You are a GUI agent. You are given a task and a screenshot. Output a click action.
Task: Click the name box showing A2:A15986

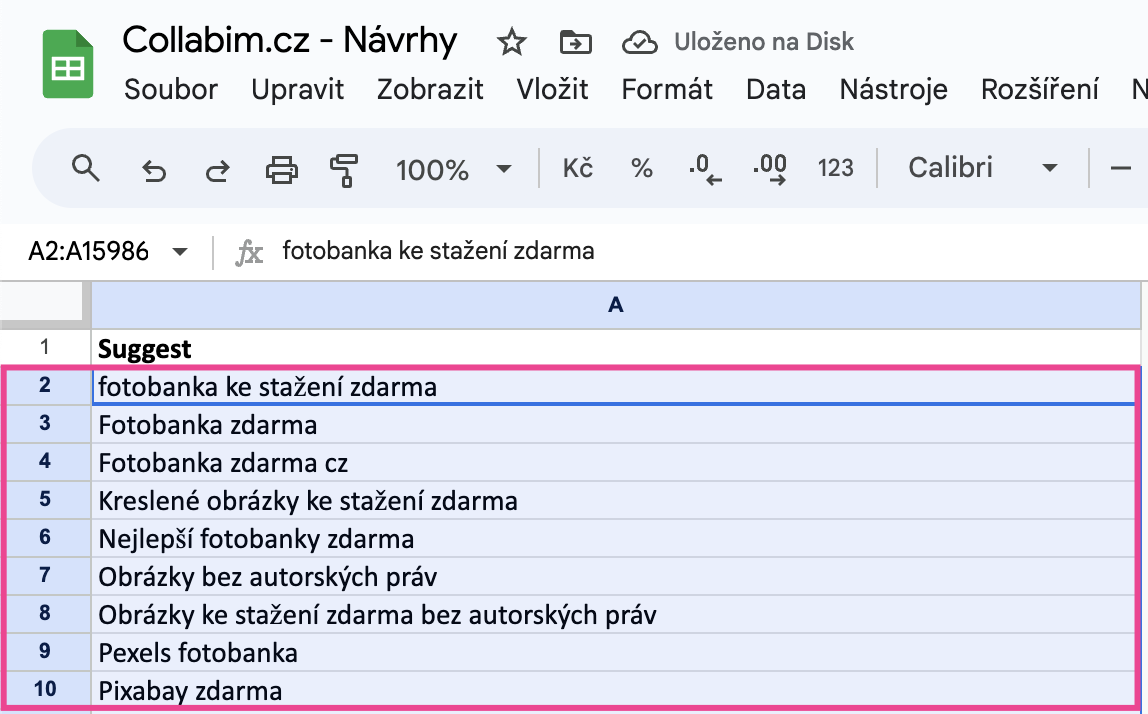tap(89, 252)
